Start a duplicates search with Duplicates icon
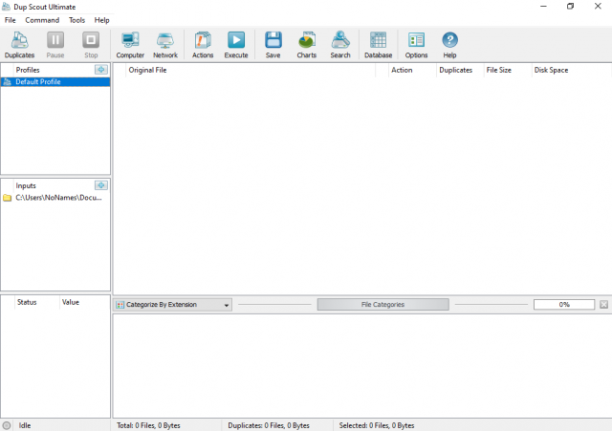The height and width of the screenshot is (431, 612). 20,45
